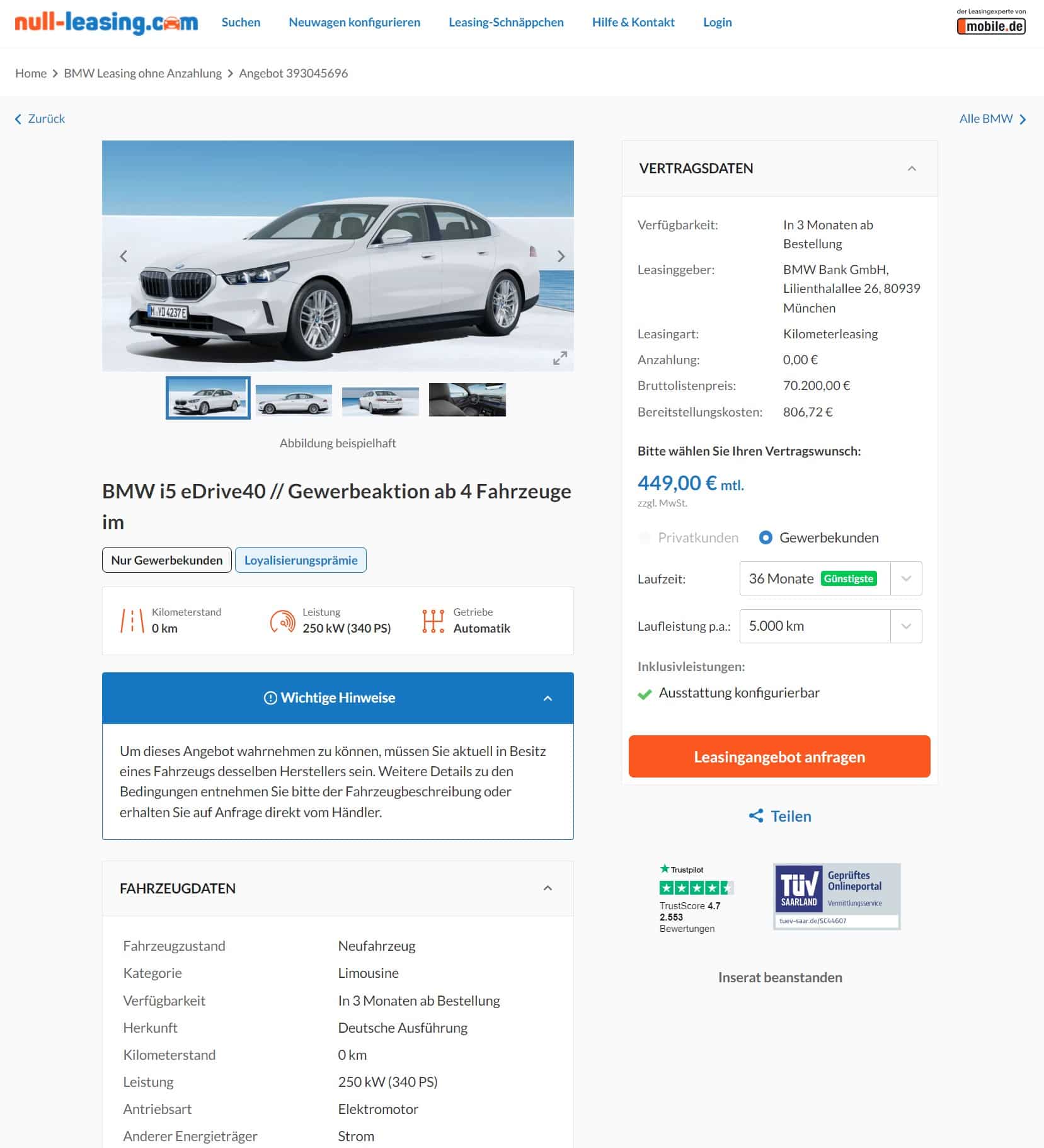Select the Gewerbekunden radio button
The image size is (1044, 1148).
tap(766, 537)
